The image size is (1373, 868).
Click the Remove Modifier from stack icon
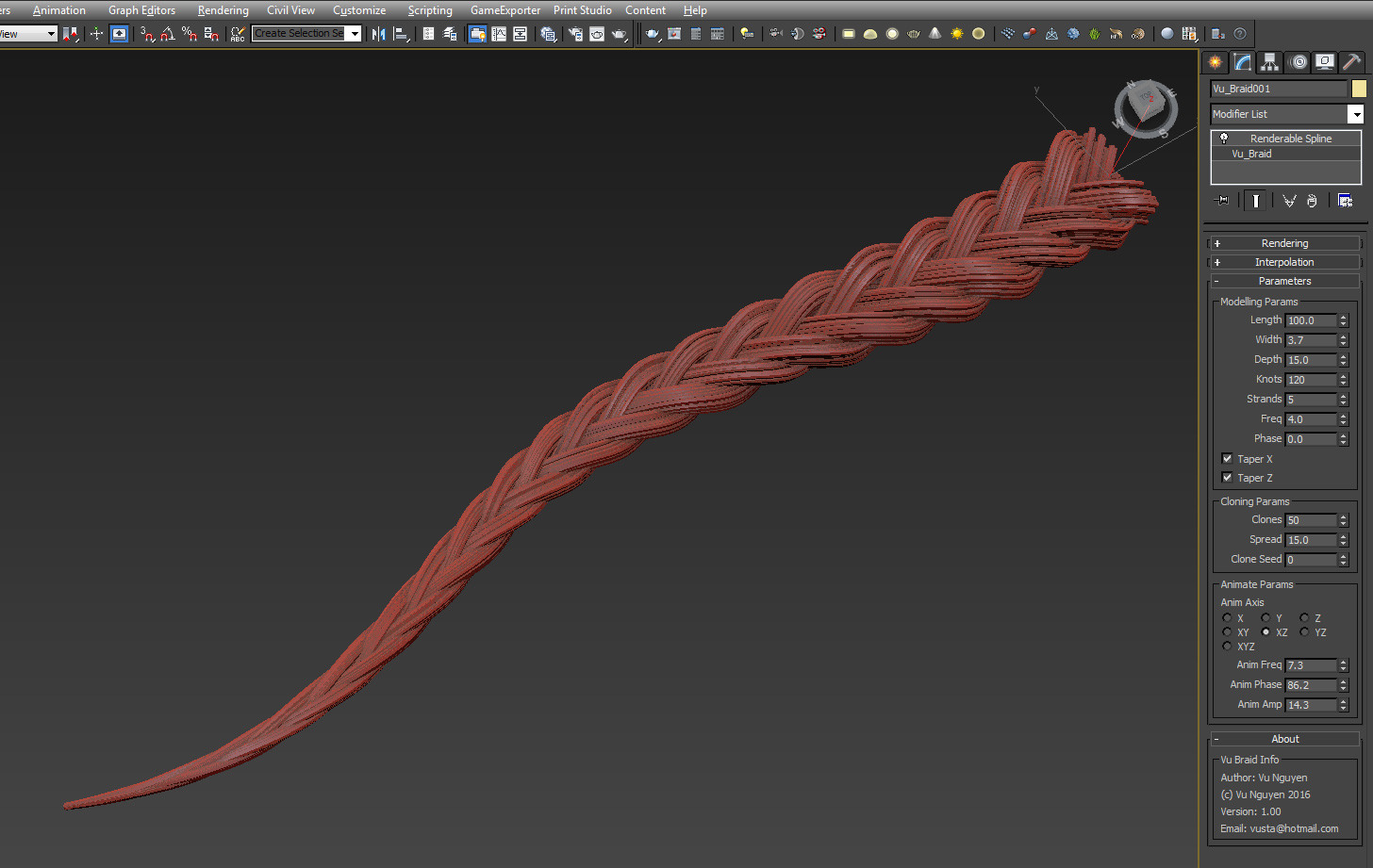pyautogui.click(x=1312, y=200)
